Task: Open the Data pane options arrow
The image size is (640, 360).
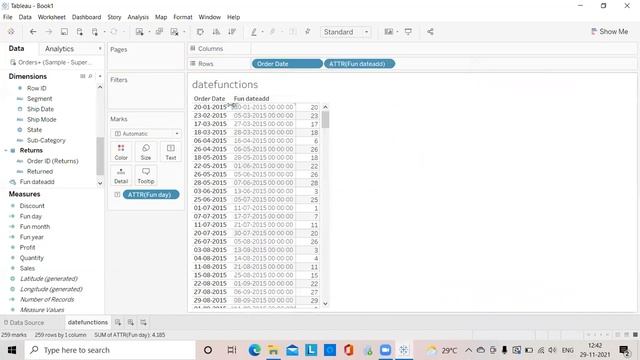Action: (100, 49)
